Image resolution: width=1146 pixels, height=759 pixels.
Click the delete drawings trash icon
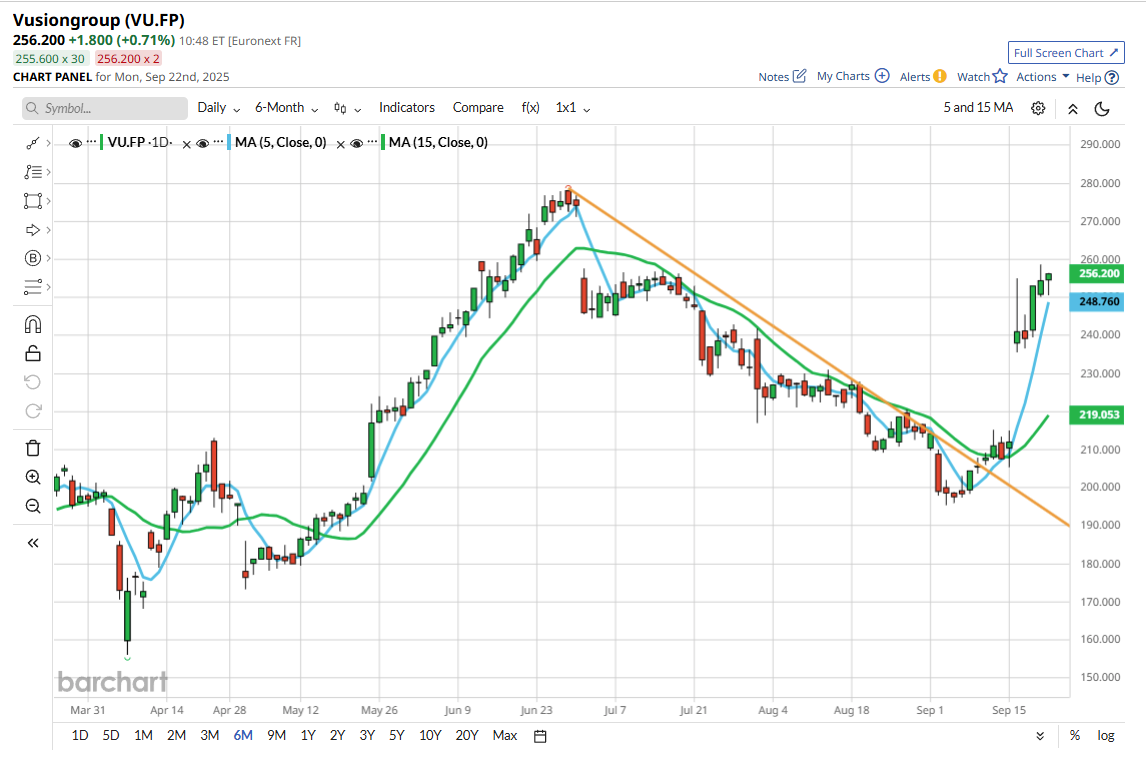coord(33,447)
